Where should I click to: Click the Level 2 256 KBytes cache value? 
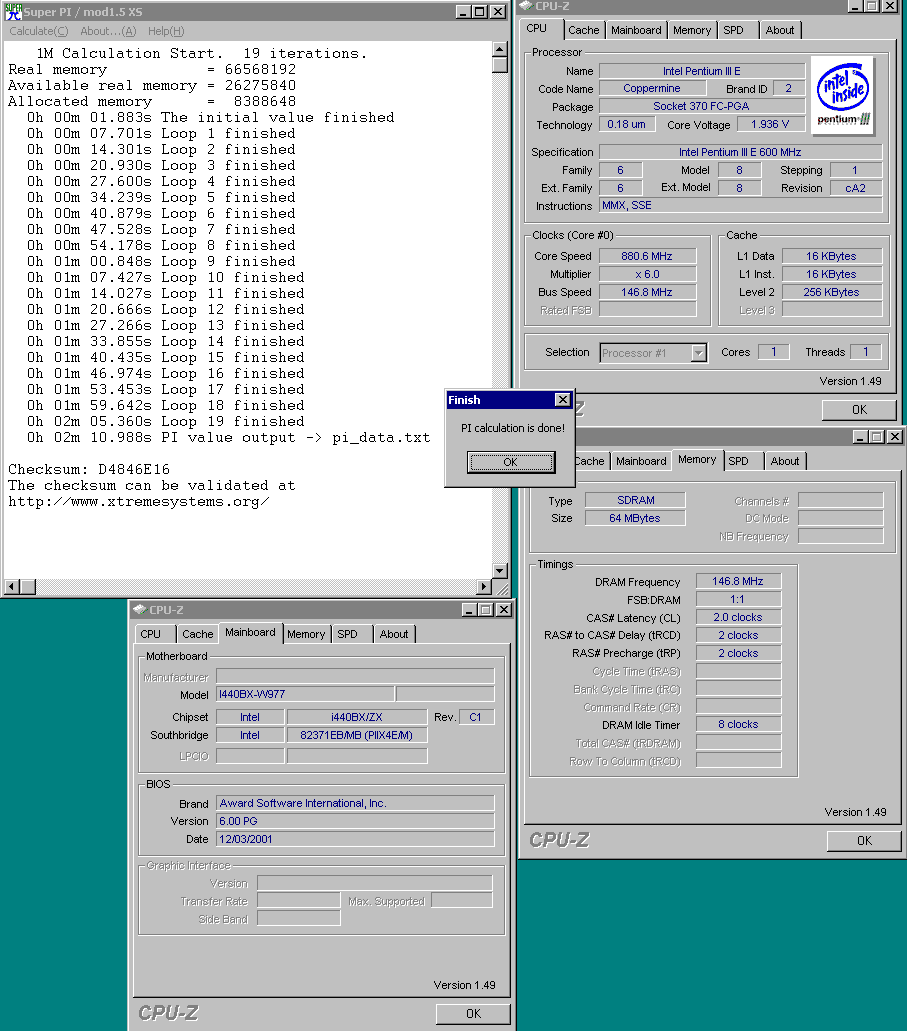831,292
